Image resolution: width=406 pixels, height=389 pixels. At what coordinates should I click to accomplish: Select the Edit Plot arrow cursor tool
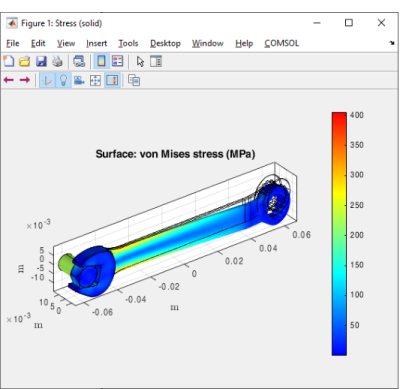pyautogui.click(x=140, y=61)
